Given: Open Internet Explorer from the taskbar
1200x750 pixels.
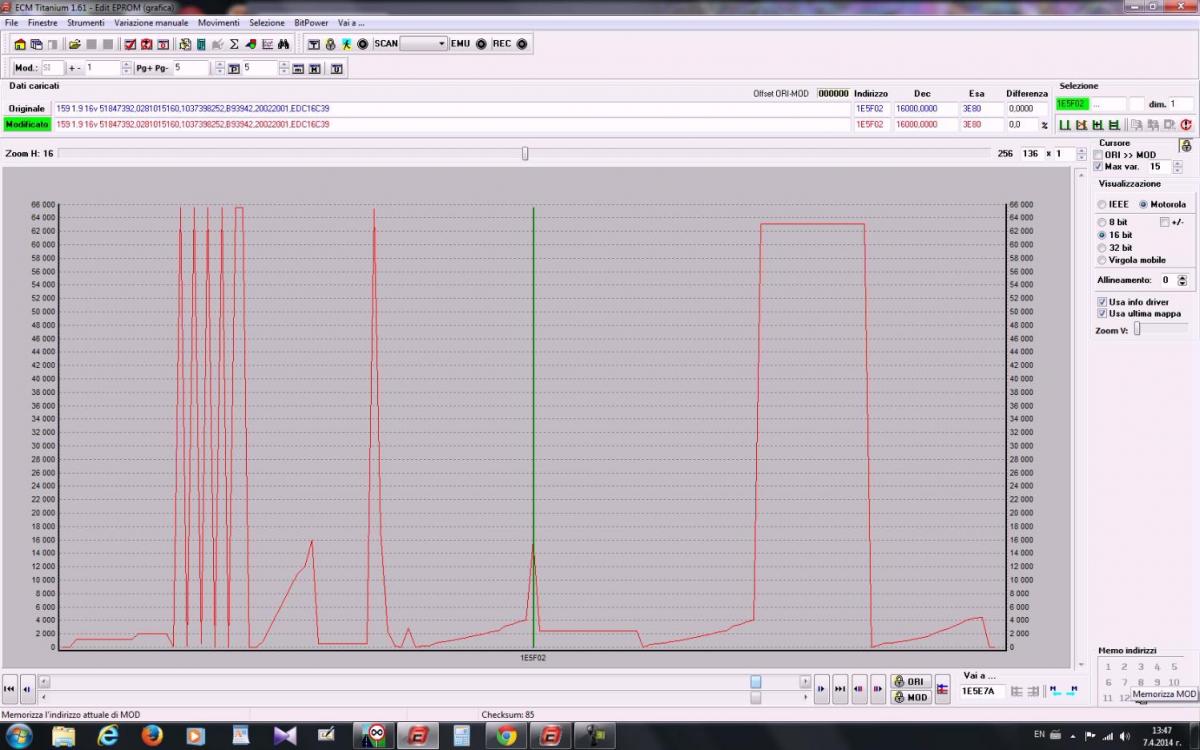Looking at the screenshot, I should (108, 736).
